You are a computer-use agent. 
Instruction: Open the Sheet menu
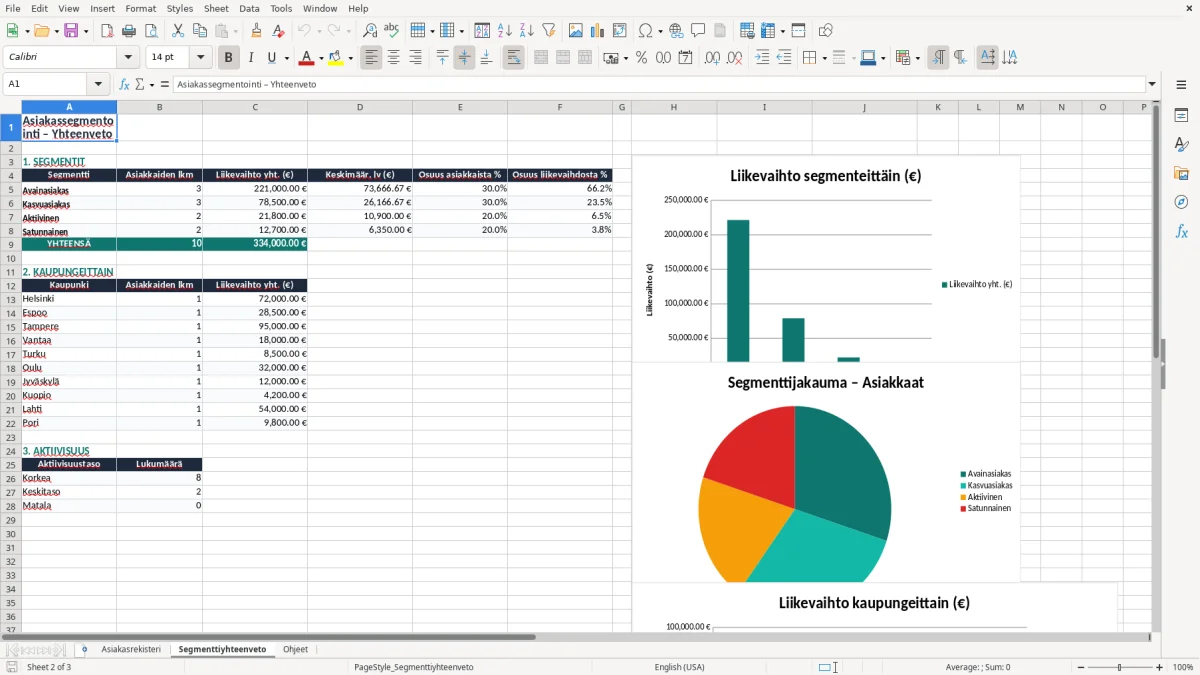point(216,8)
